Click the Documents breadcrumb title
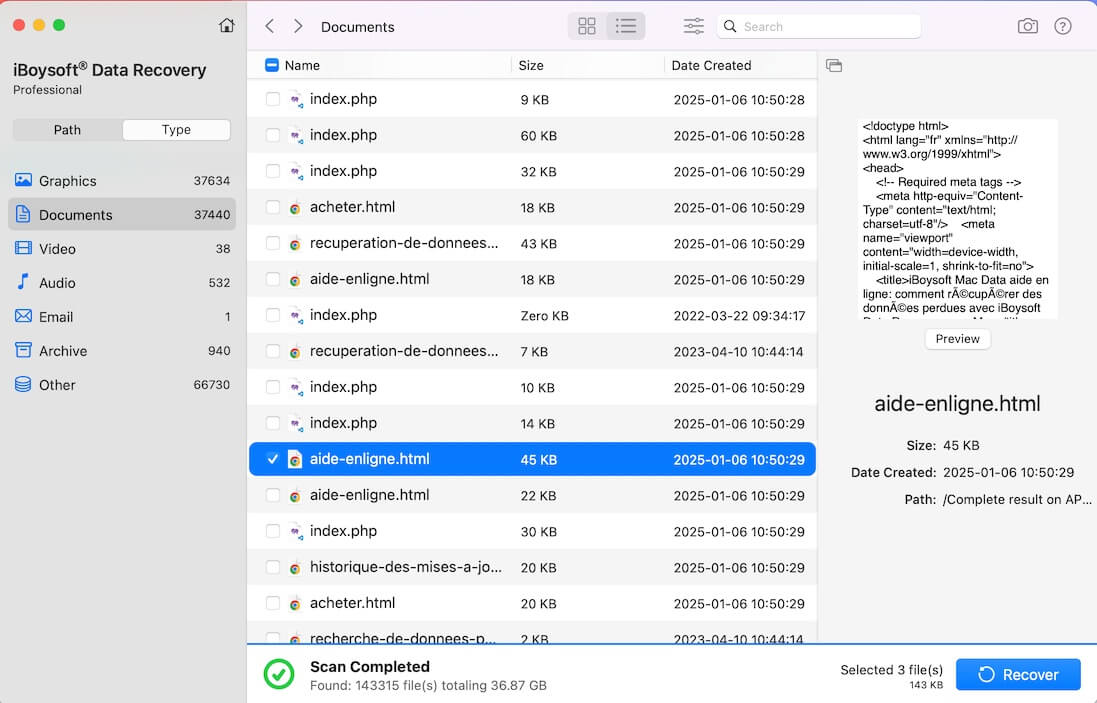This screenshot has width=1097, height=703. [x=358, y=27]
